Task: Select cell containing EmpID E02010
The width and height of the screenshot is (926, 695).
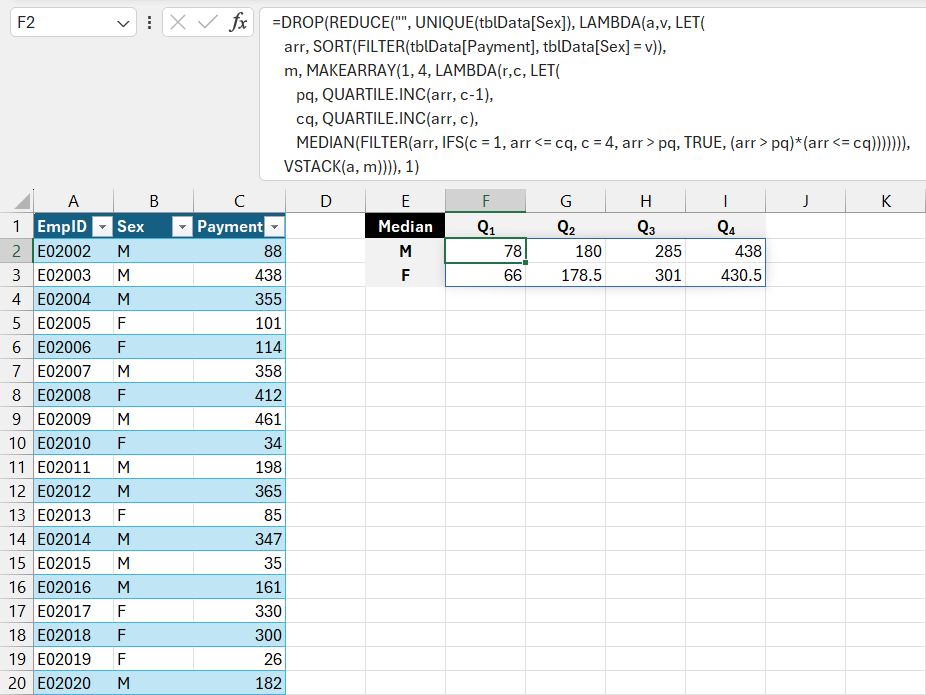Action: pos(72,443)
